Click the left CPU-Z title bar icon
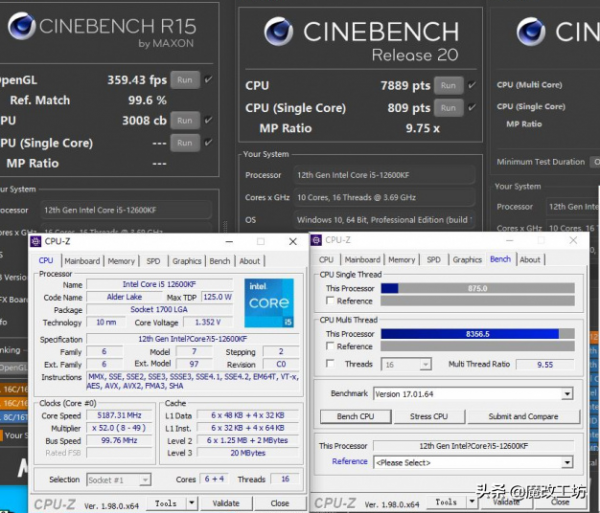This screenshot has height=513, width=600. tap(36, 241)
